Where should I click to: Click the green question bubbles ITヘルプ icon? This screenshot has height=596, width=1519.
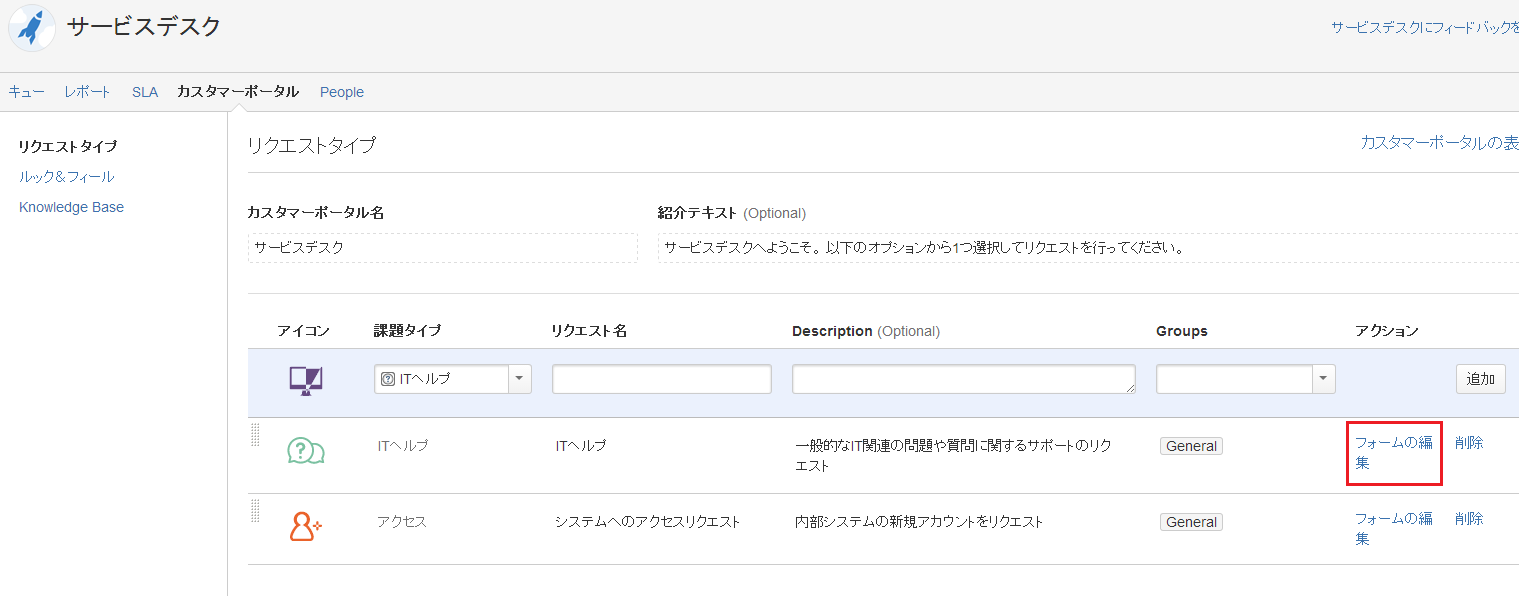[306, 451]
